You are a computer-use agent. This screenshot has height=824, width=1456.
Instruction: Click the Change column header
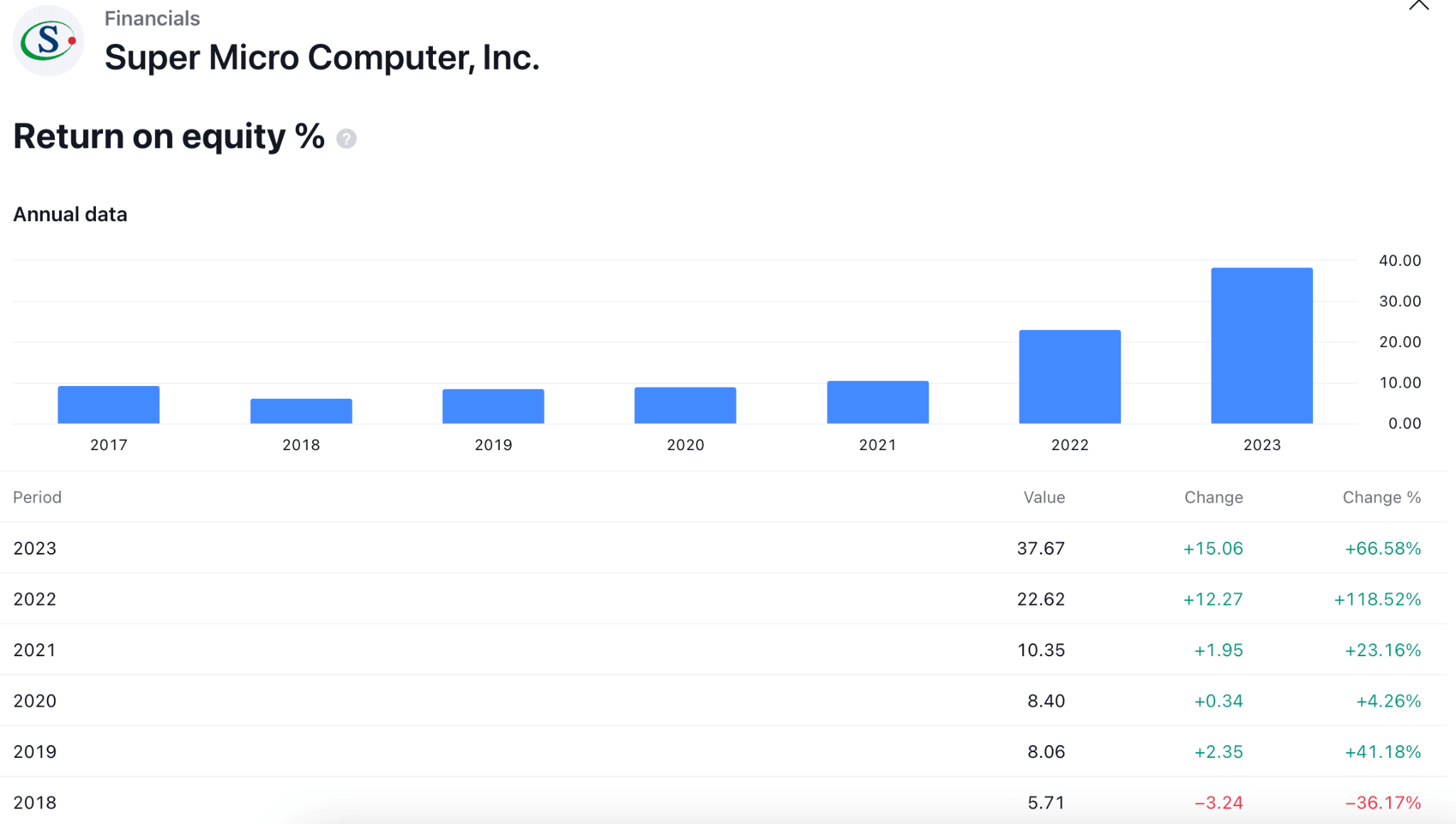[x=1214, y=497]
